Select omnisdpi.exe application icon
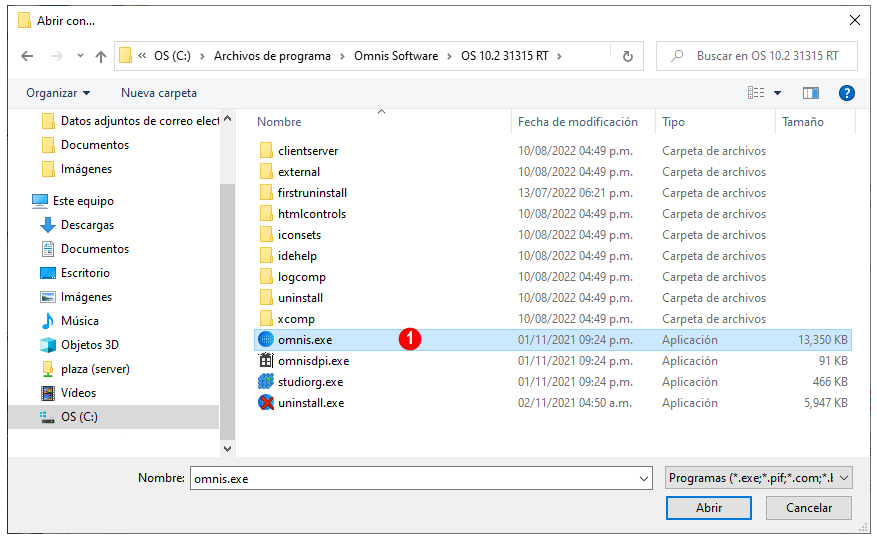Viewport: 877px width, 540px height. (266, 361)
